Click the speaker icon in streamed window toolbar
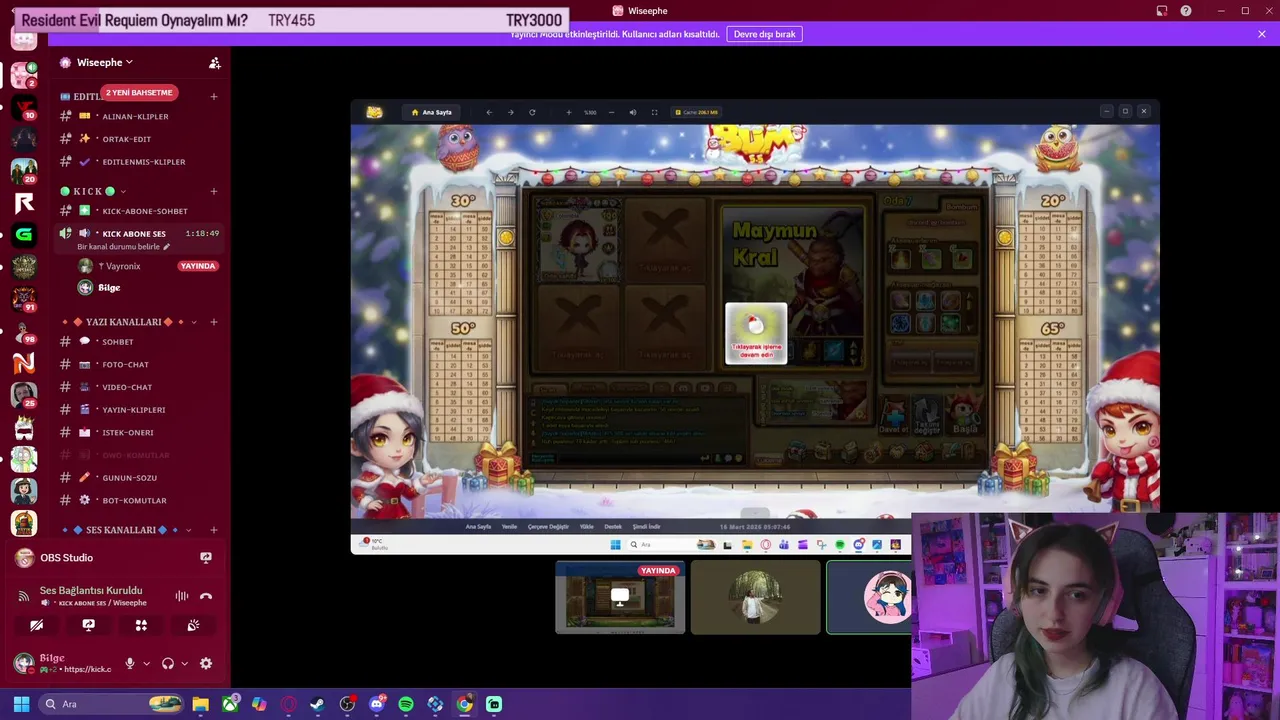Image resolution: width=1280 pixels, height=720 pixels. [x=633, y=112]
